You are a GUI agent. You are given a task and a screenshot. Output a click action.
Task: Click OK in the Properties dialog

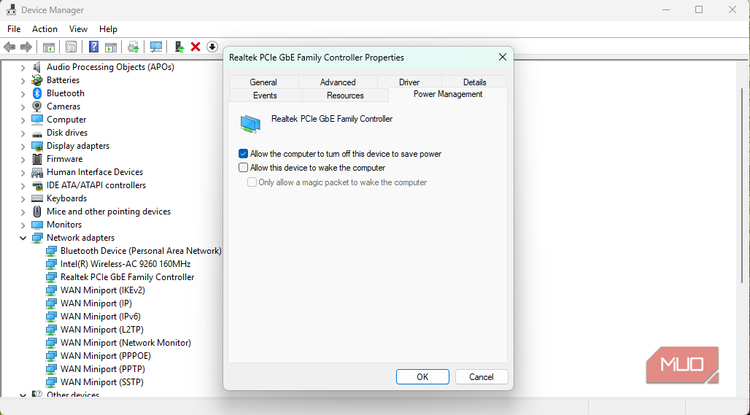[x=422, y=377]
